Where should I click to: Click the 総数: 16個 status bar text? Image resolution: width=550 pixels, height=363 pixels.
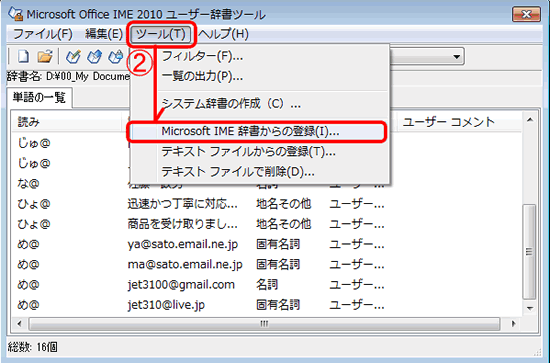point(33,347)
